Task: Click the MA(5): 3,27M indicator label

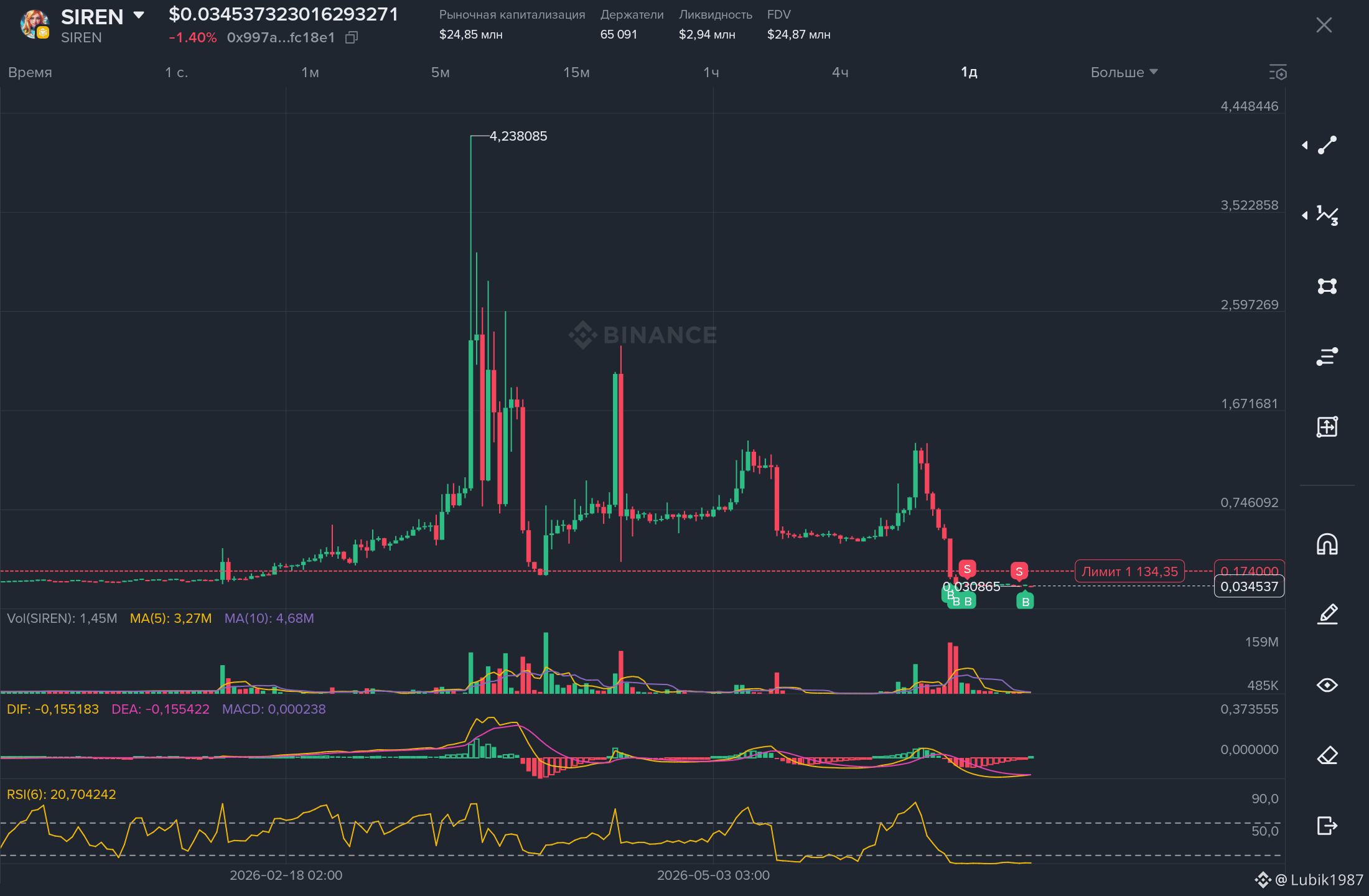Action: [171, 618]
